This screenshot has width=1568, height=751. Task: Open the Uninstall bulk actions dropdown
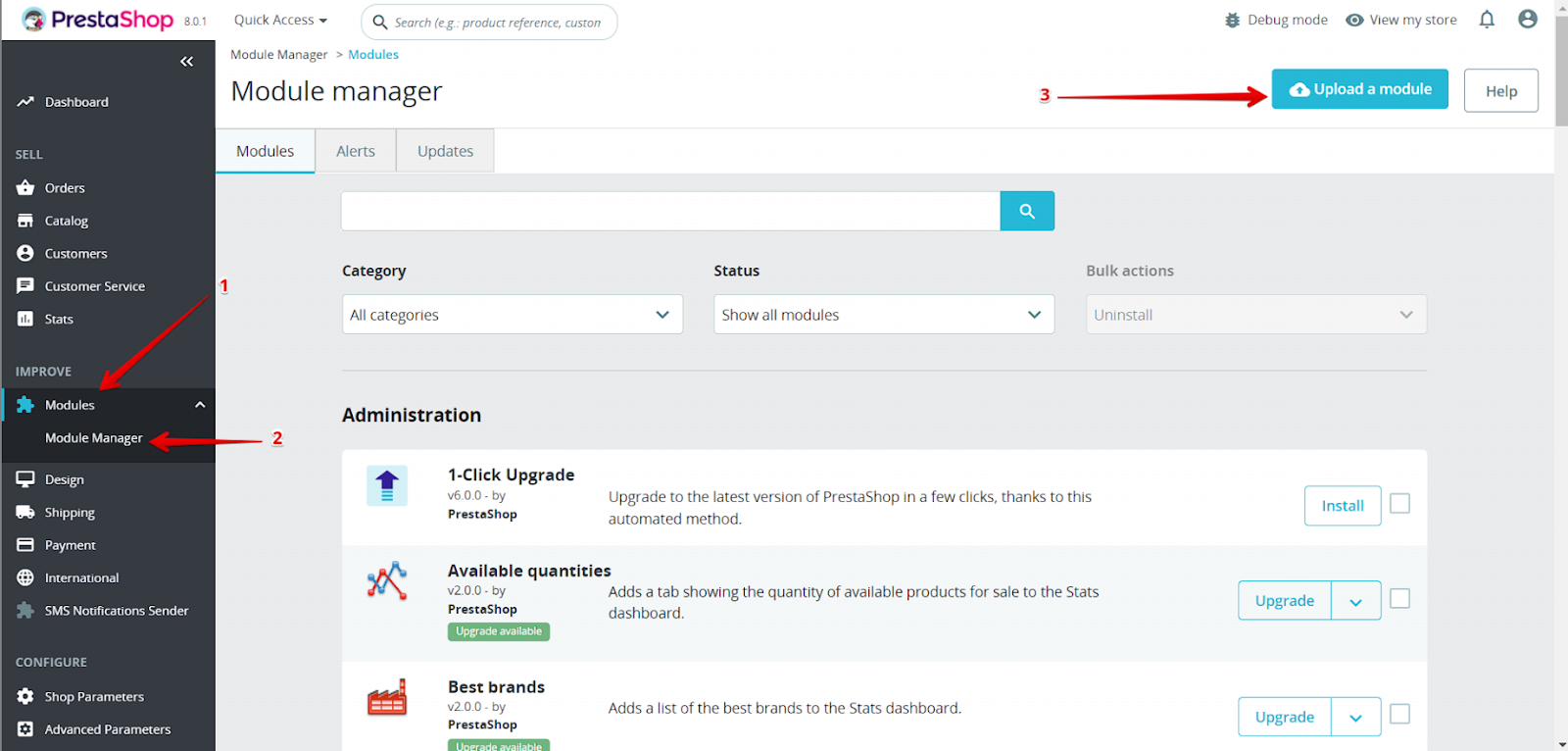coord(1256,315)
